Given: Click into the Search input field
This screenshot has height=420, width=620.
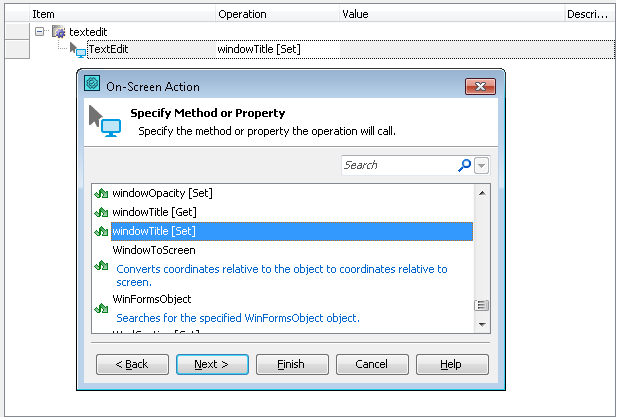Looking at the screenshot, I should coord(396,165).
